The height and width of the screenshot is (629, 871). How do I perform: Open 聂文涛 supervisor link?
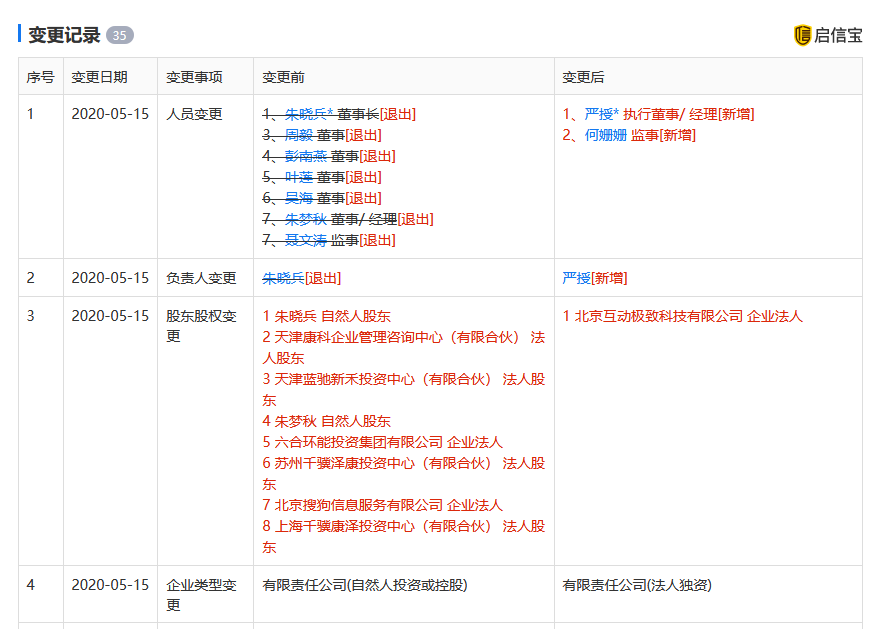[306, 240]
